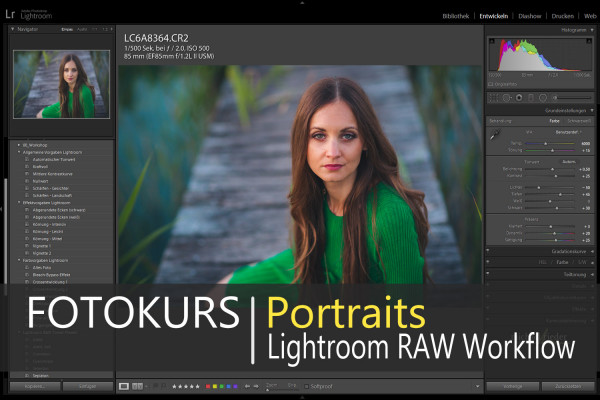Collapse the Histogramm panel
The height and width of the screenshot is (400, 600).
(592, 30)
